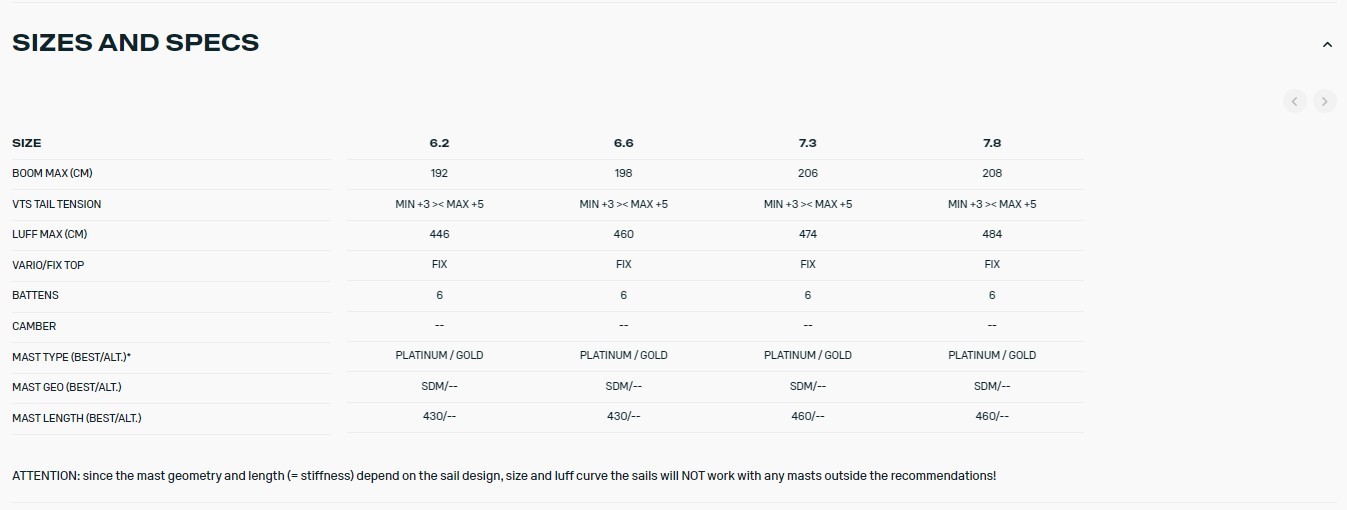Click the Battens row label
1347x510 pixels.
(36, 295)
